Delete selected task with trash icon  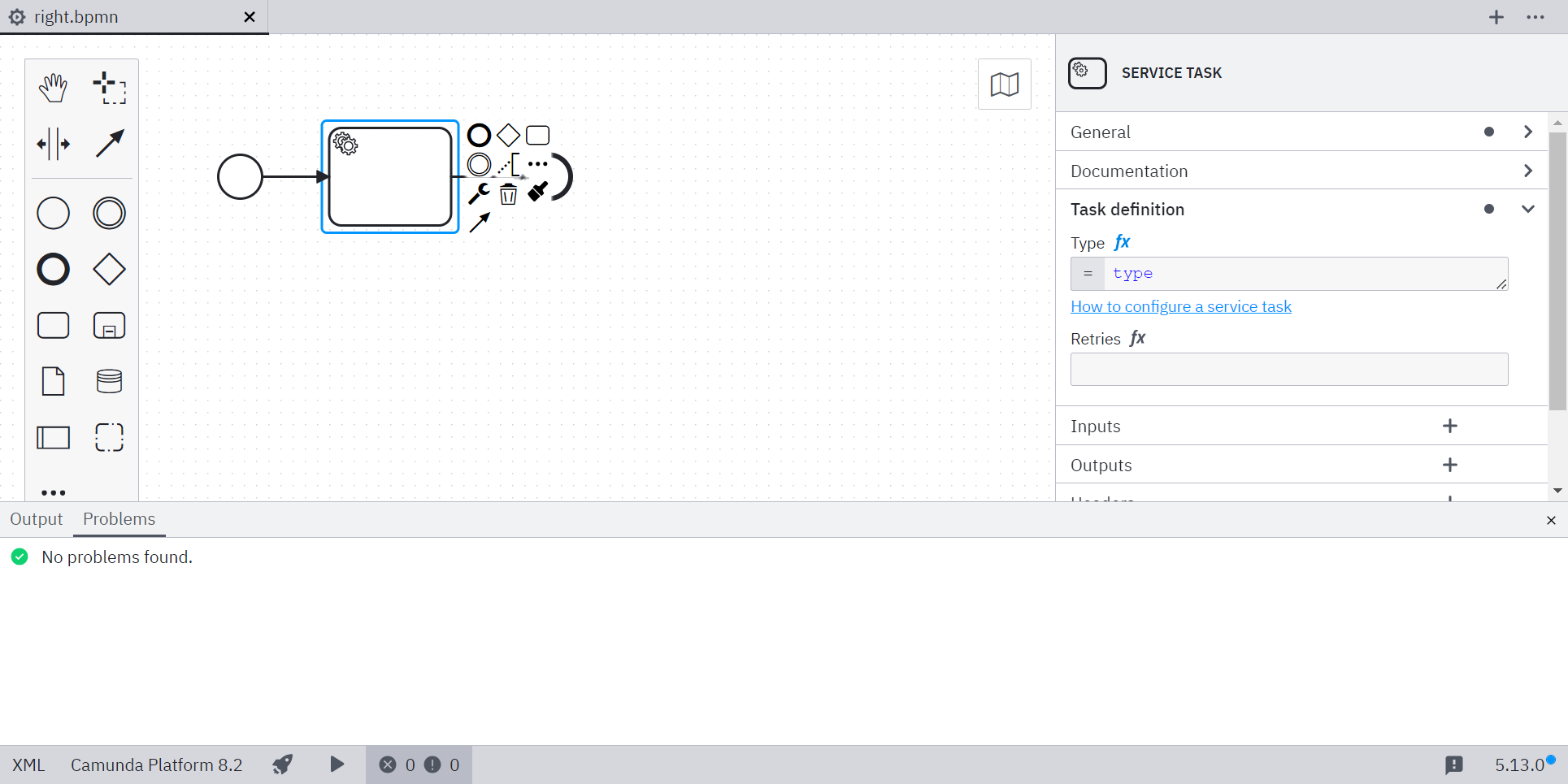tap(509, 193)
